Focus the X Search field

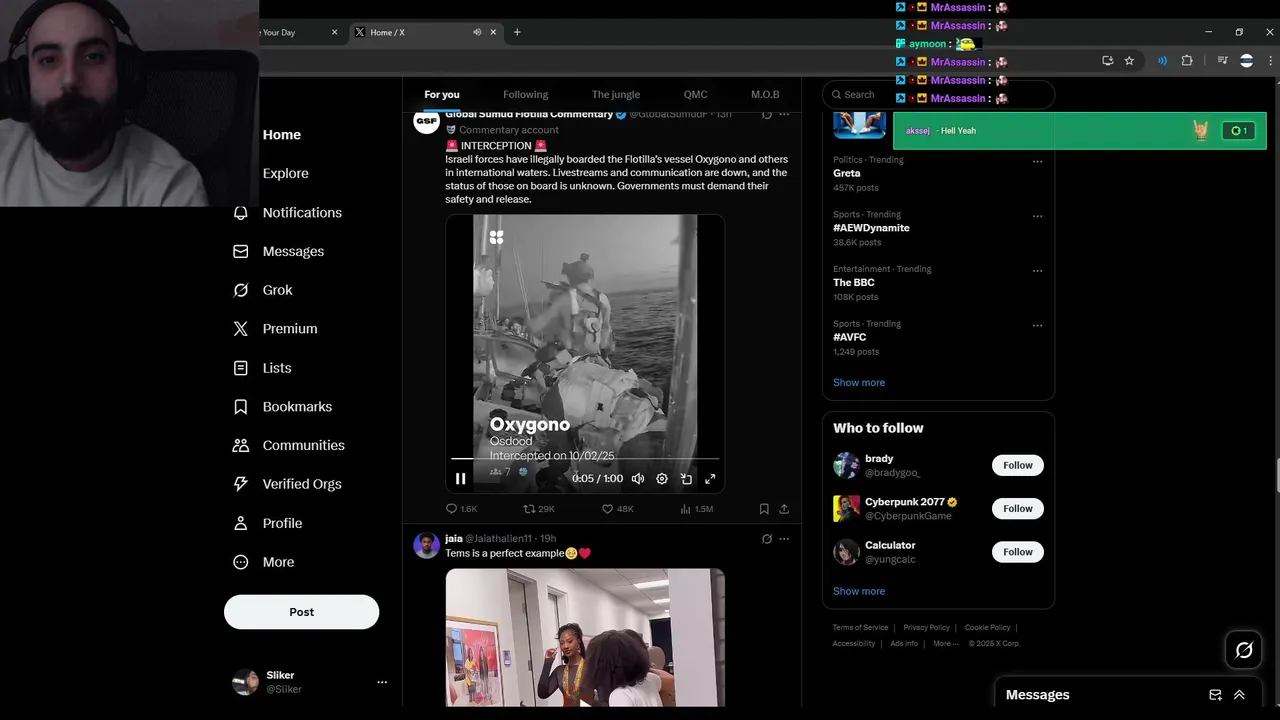tap(938, 95)
